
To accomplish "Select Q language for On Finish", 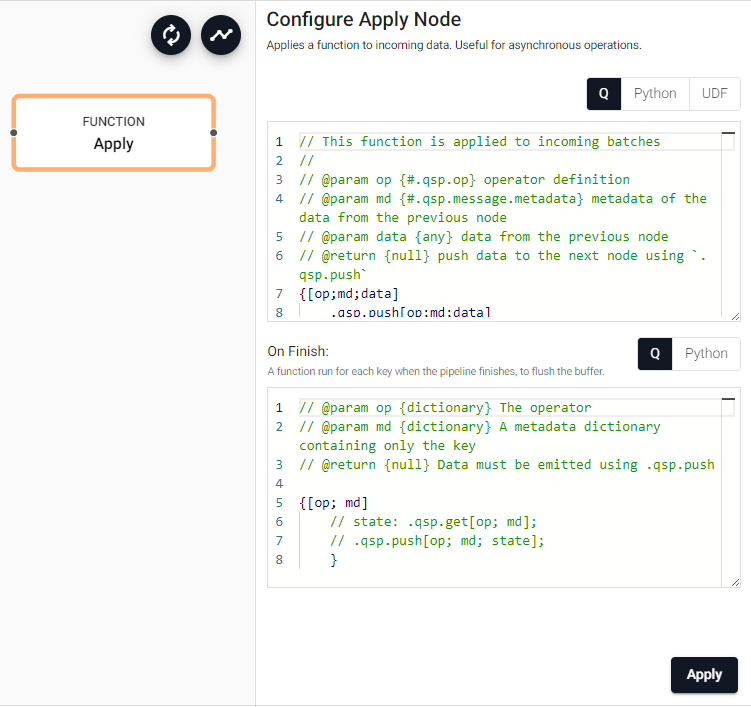I will 655,354.
